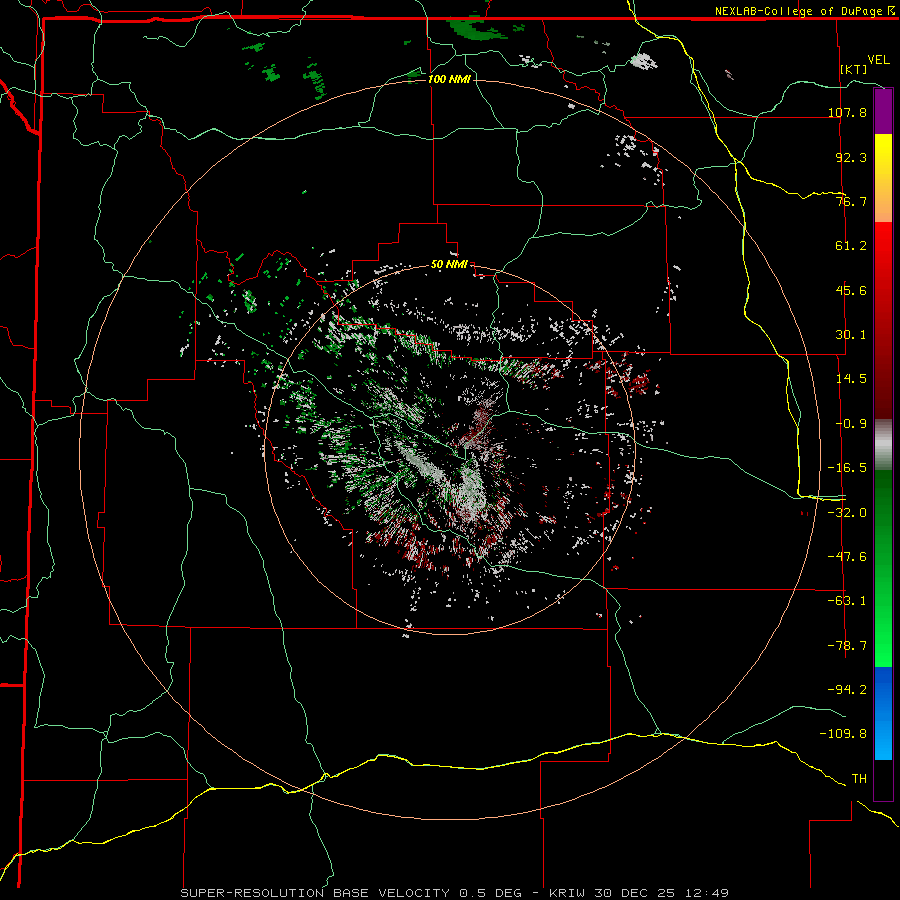The image size is (900, 900).
Task: Click the 107.8 velocity scale value
Action: click(847, 112)
